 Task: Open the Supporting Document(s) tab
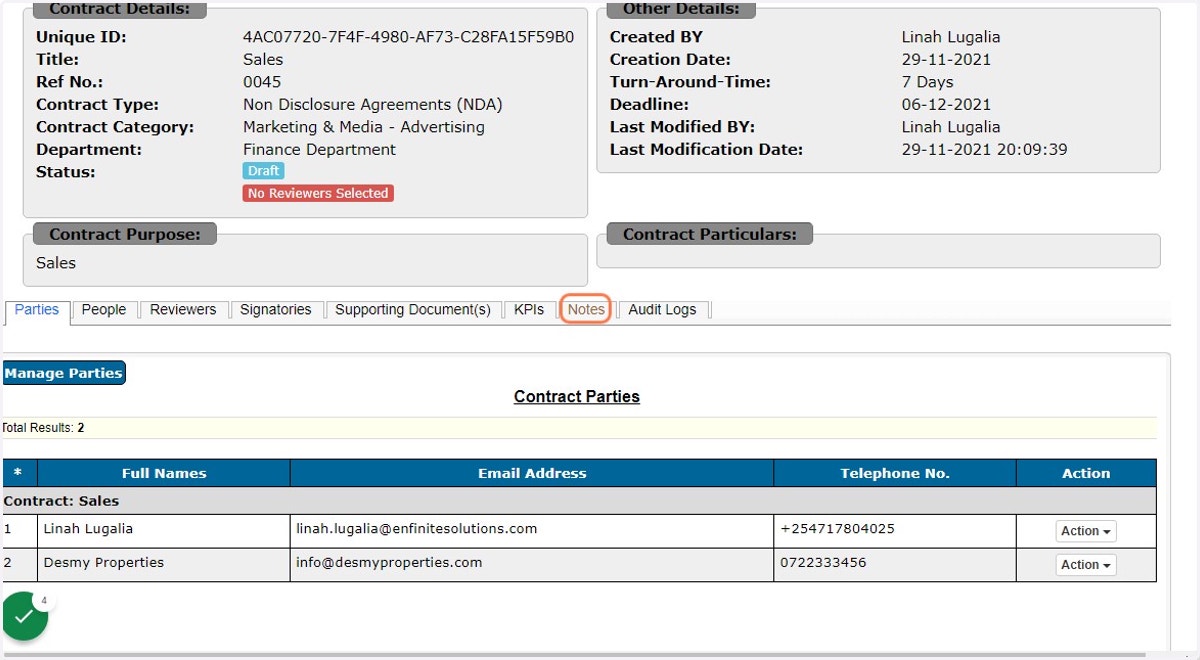click(x=413, y=310)
